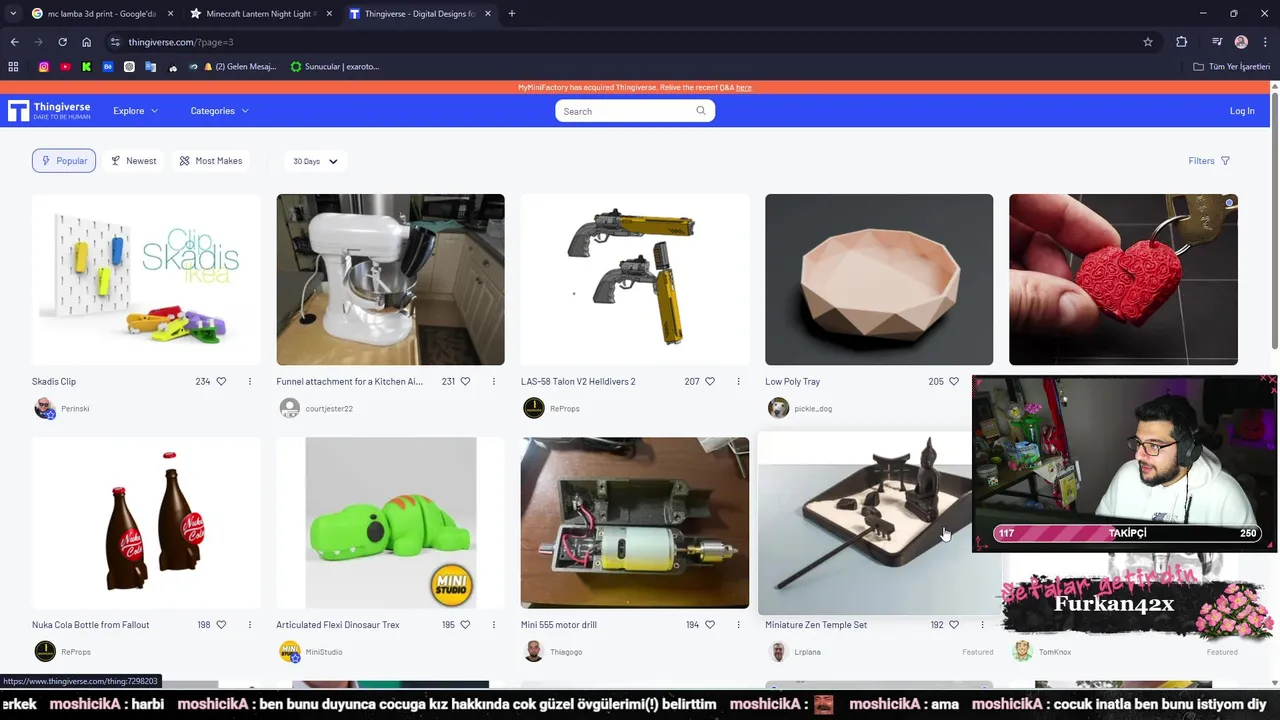Open the Chrome profile avatar

pos(1241,42)
